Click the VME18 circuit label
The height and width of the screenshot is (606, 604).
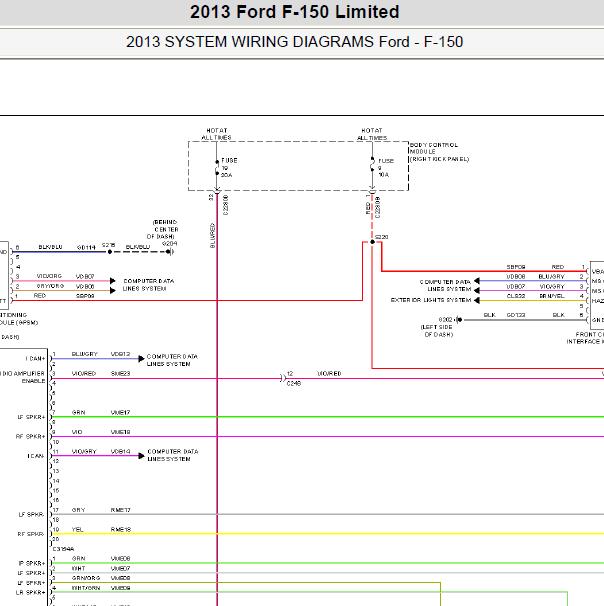coord(120,432)
